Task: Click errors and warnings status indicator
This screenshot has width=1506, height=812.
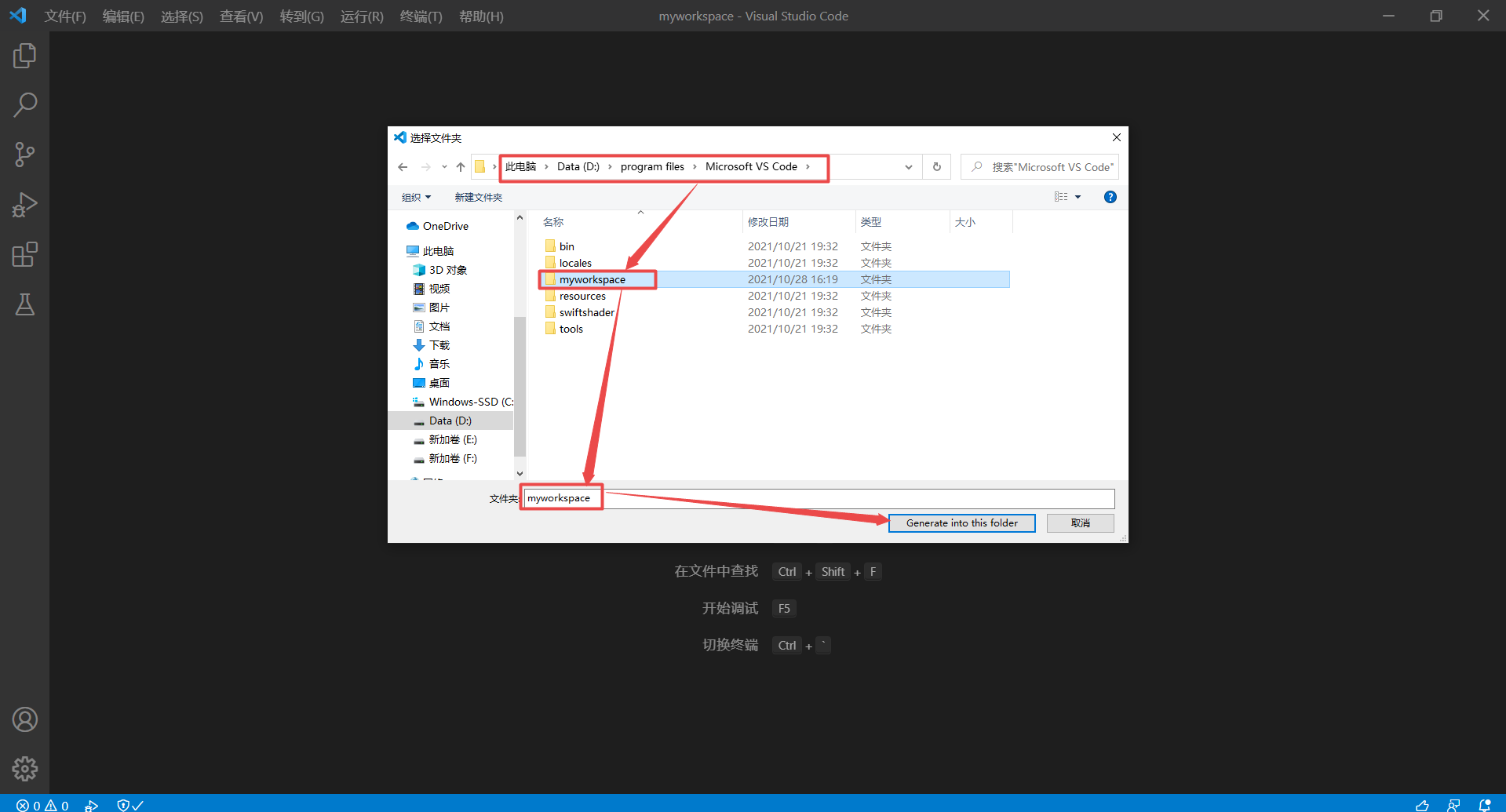Action: click(42, 805)
